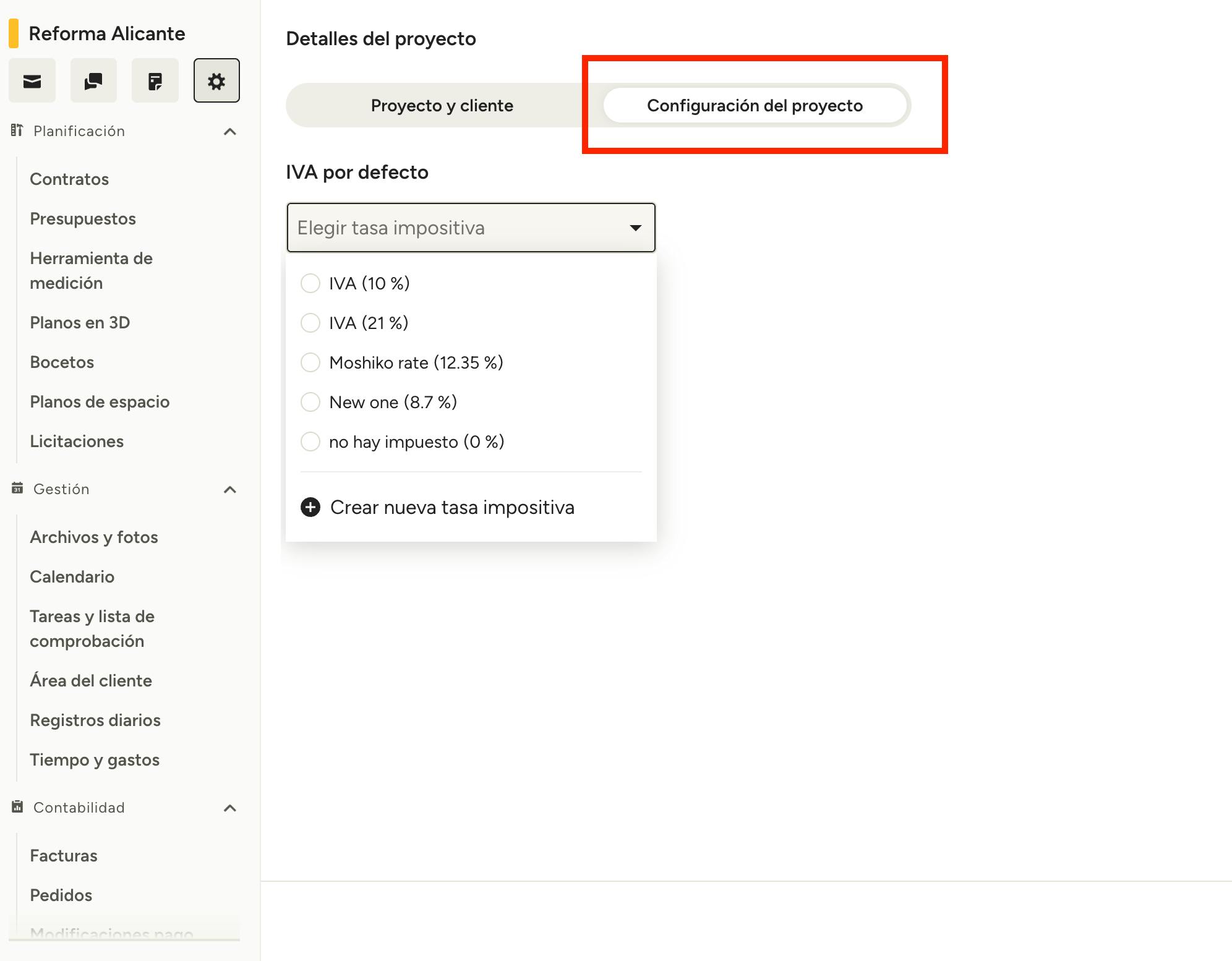Open the Elegir tasa impositiva dropdown

(x=471, y=228)
